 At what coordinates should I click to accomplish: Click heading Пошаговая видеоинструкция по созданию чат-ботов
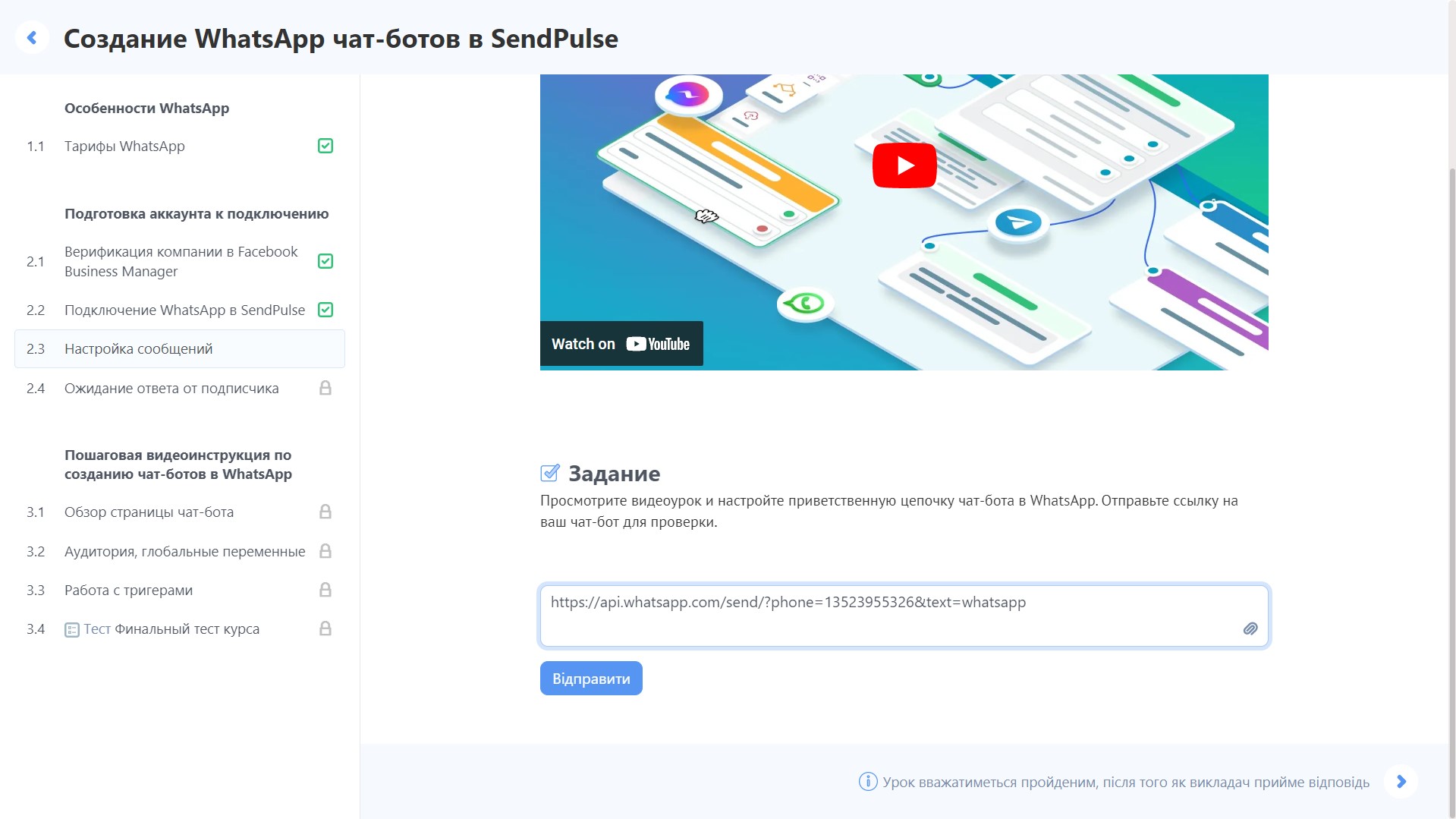coord(178,465)
